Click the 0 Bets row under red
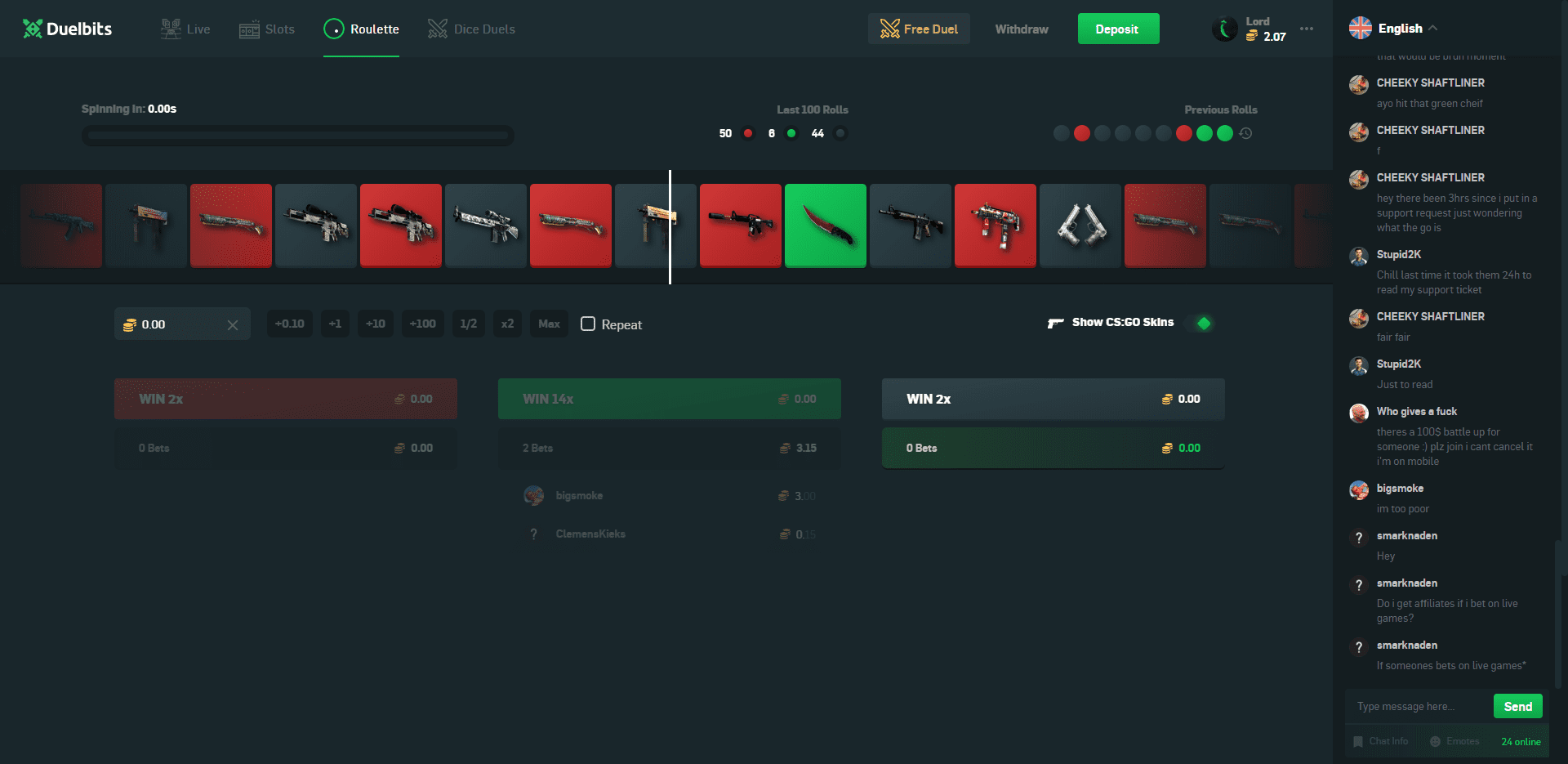Screen dimensions: 1568x764 [286, 448]
